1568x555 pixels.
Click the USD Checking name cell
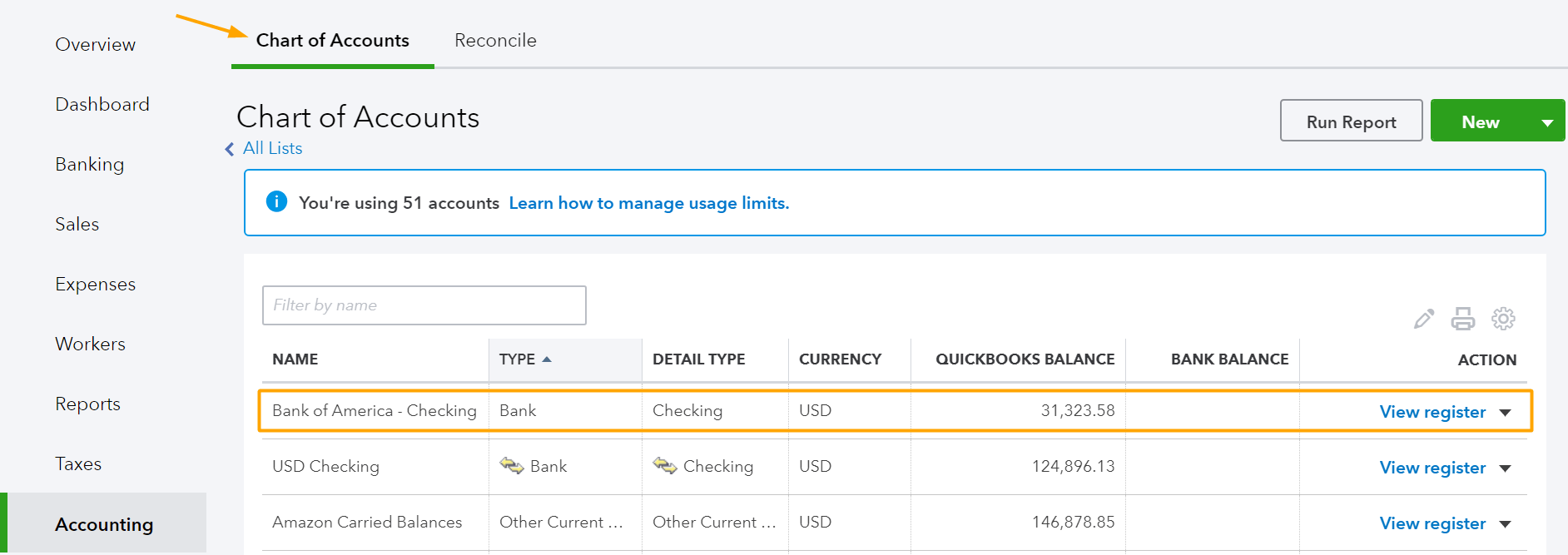(325, 467)
